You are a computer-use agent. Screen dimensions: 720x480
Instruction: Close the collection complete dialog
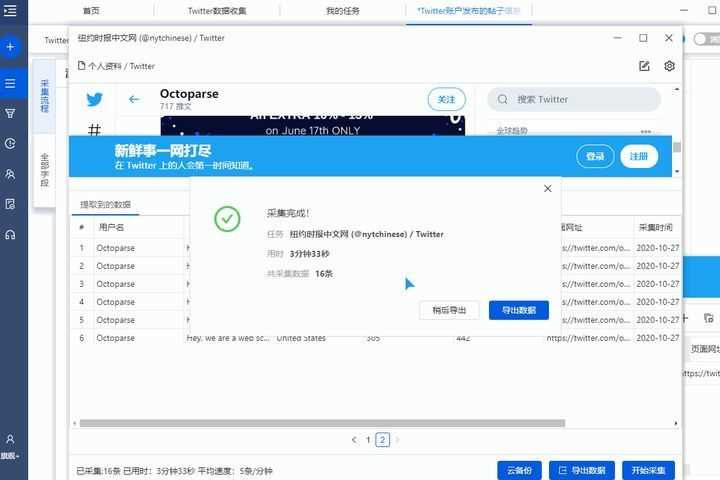coord(548,189)
